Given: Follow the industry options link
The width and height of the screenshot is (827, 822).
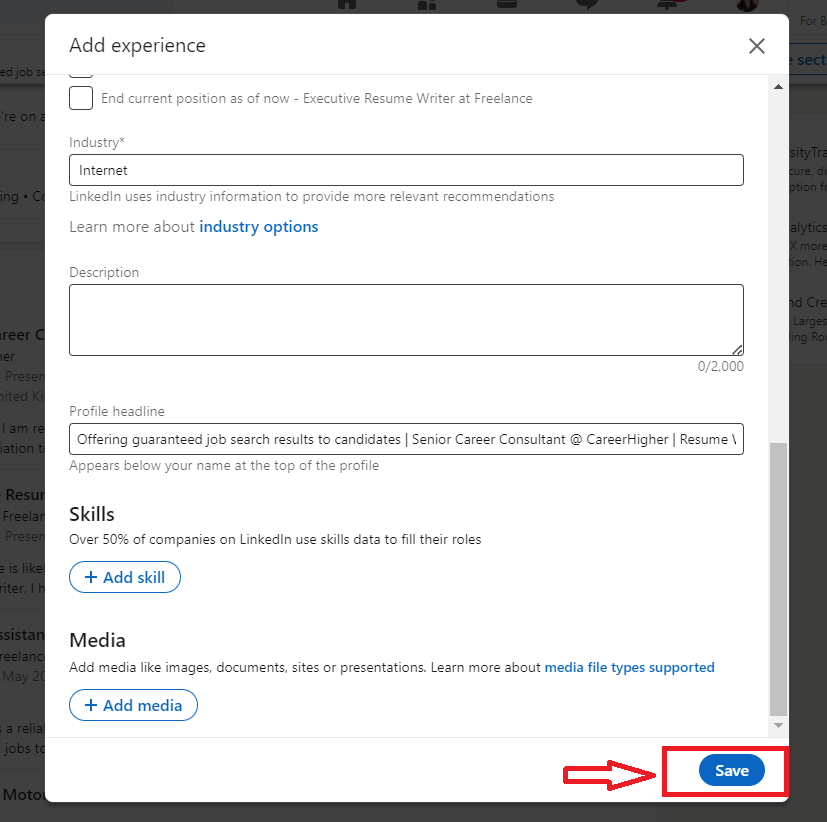Looking at the screenshot, I should [258, 227].
